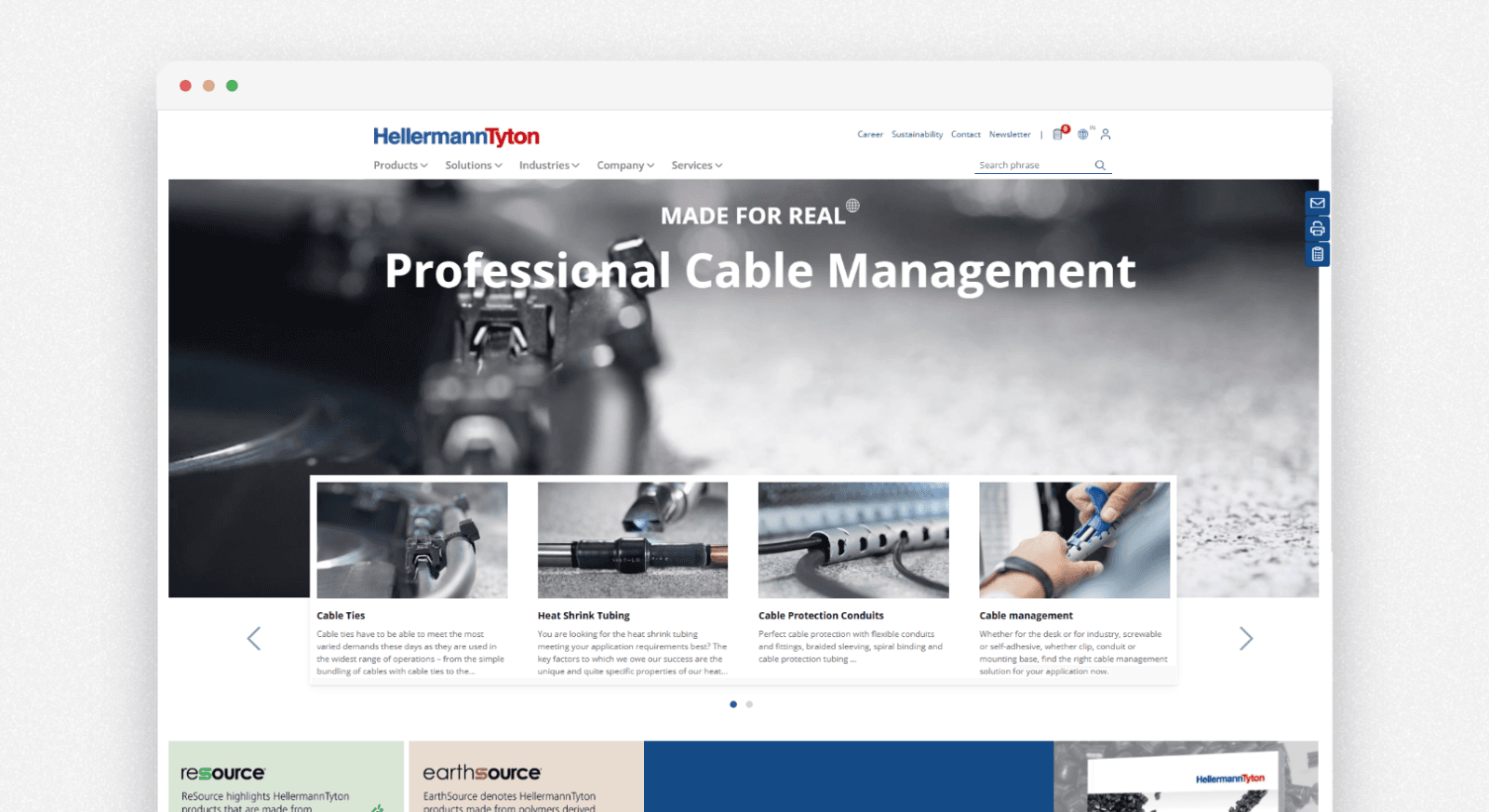Click the Heat Shrink Tubing title
The height and width of the screenshot is (812, 1489).
[x=584, y=615]
